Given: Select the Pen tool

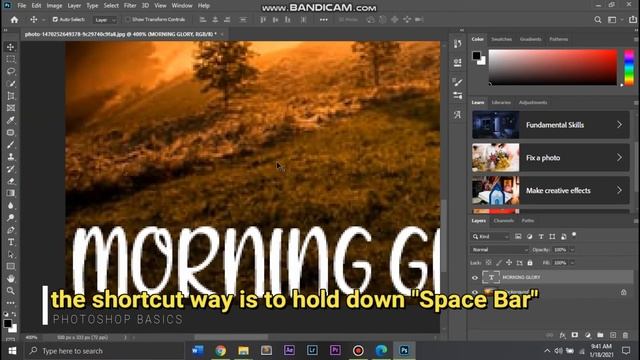Looking at the screenshot, I should [x=11, y=230].
